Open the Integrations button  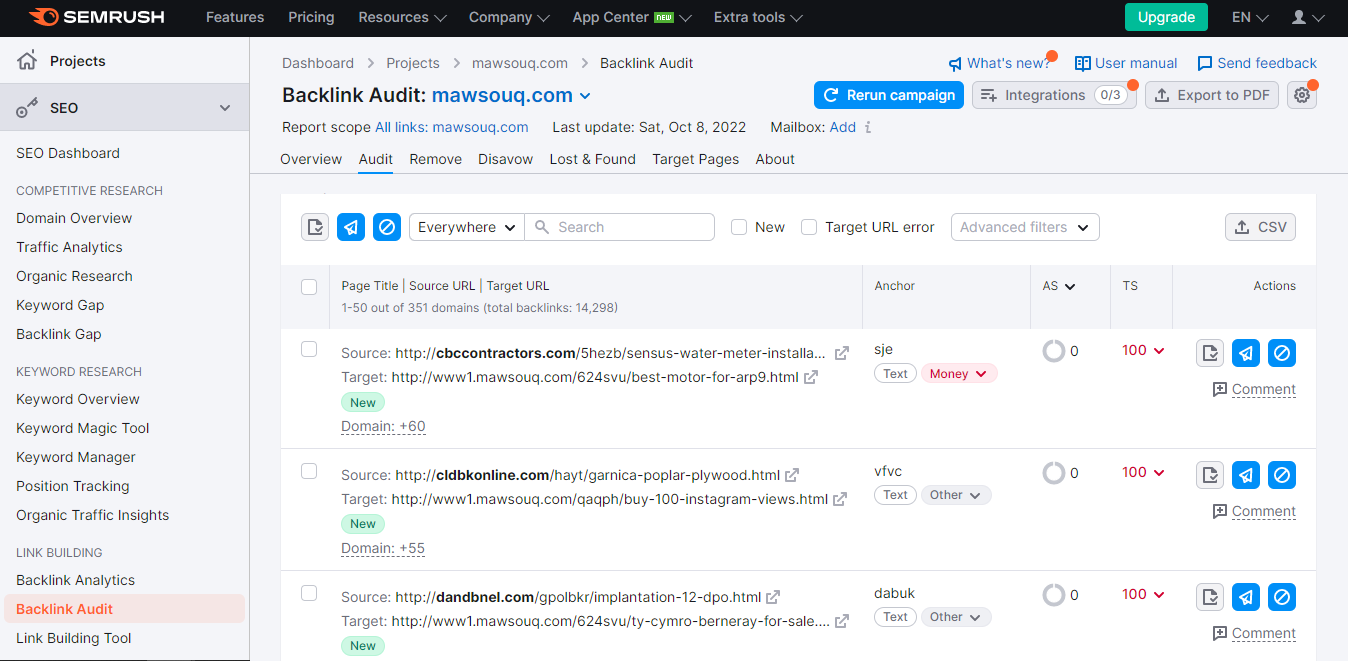(1054, 95)
